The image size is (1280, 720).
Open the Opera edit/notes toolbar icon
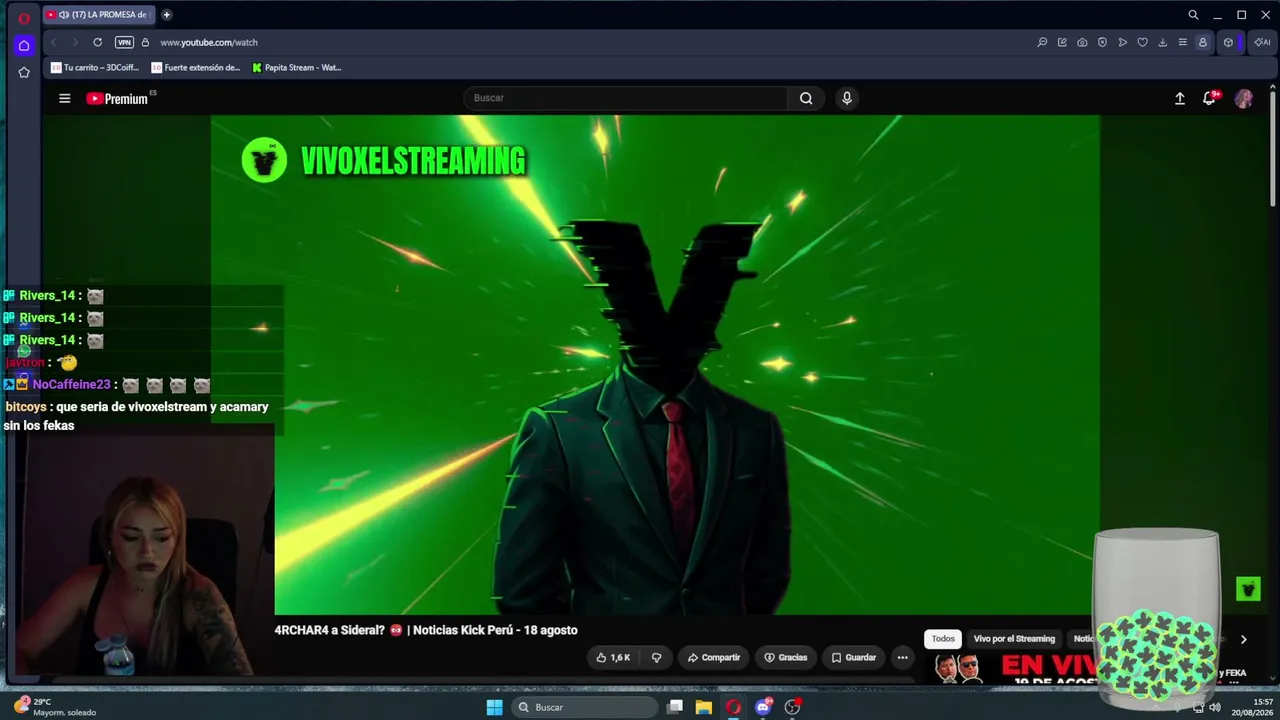click(1062, 42)
